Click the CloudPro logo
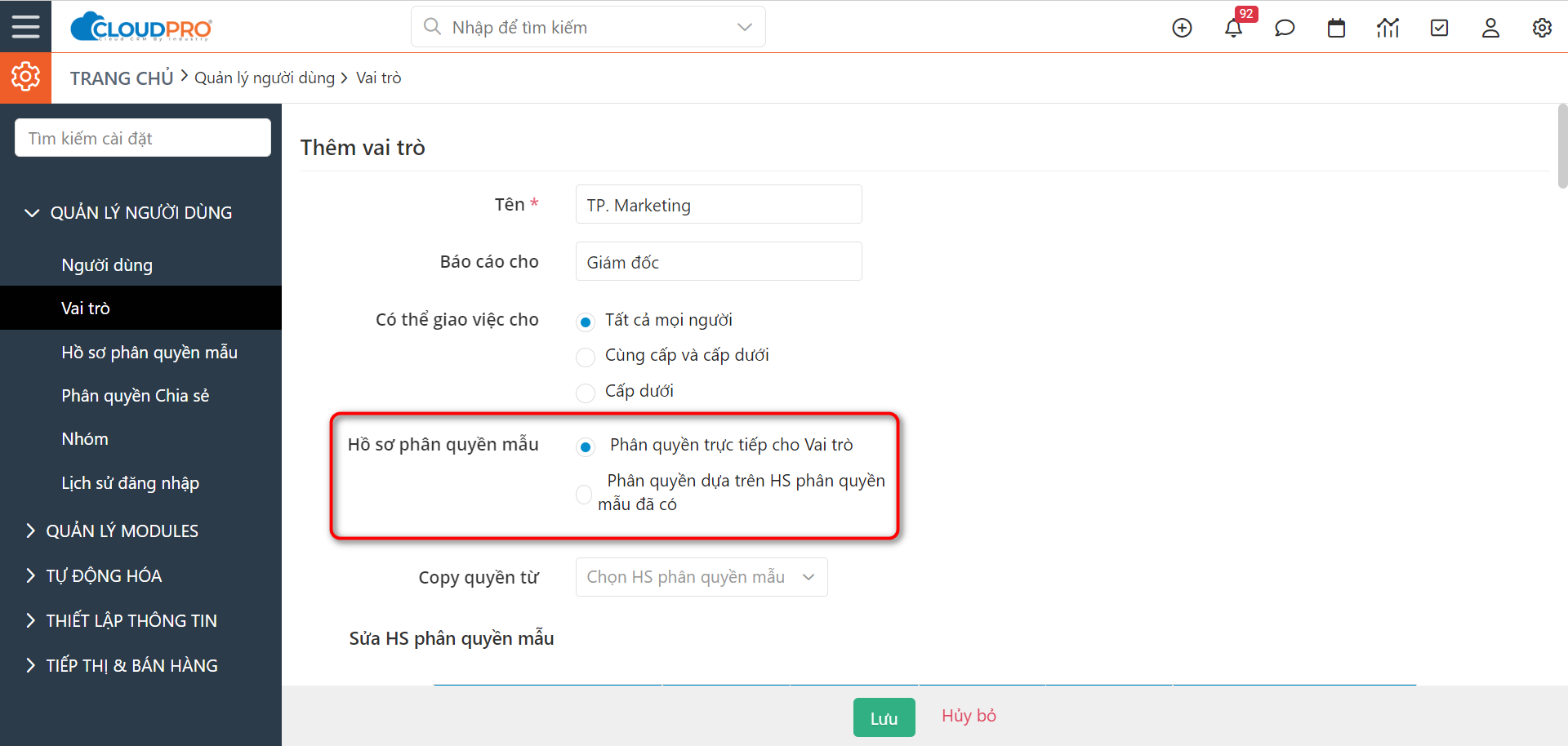Image resolution: width=1568 pixels, height=746 pixels. [141, 27]
